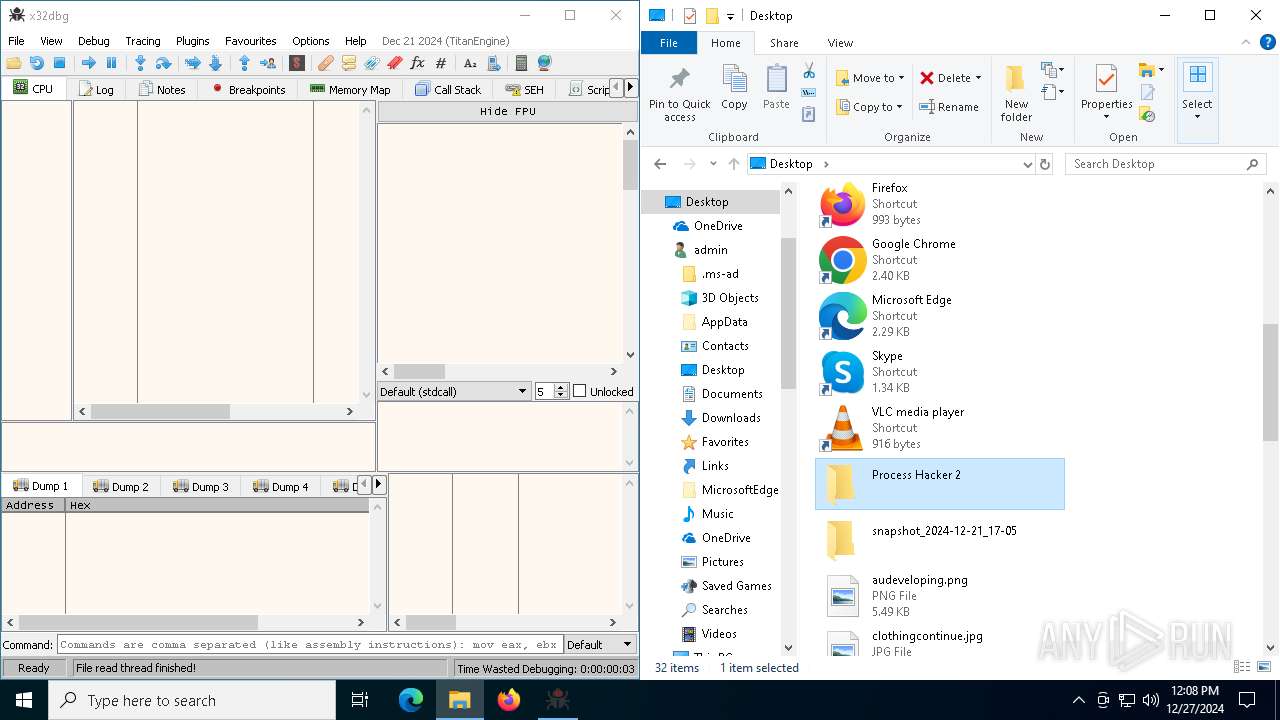The height and width of the screenshot is (720, 1280).
Task: Open the Patches band-aid icon
Action: [326, 63]
